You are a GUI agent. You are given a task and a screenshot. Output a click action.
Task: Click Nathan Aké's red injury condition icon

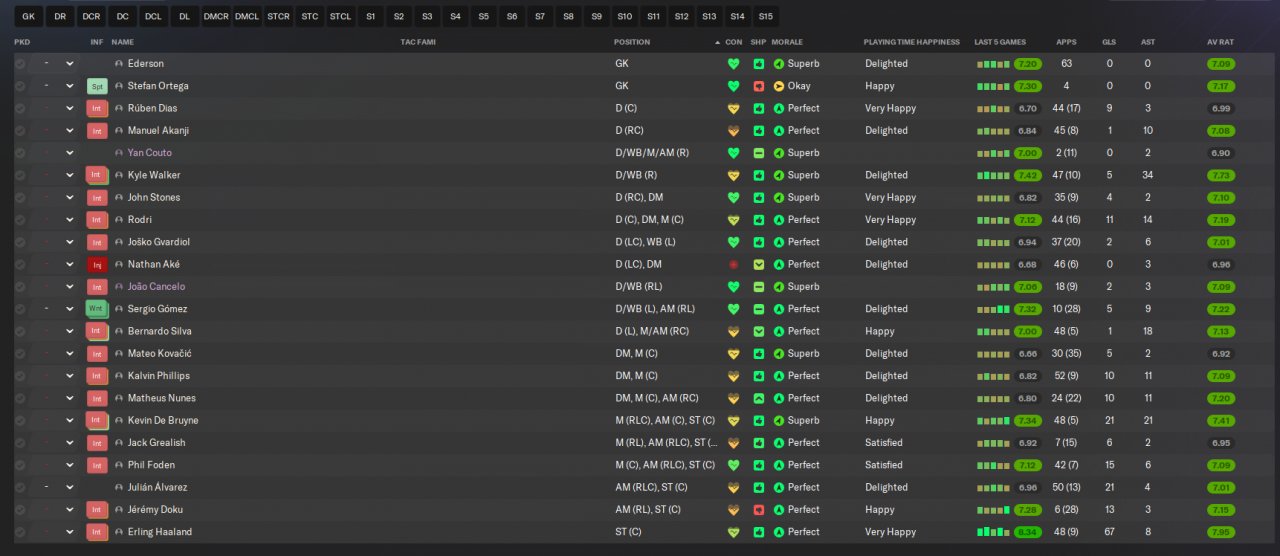733,265
